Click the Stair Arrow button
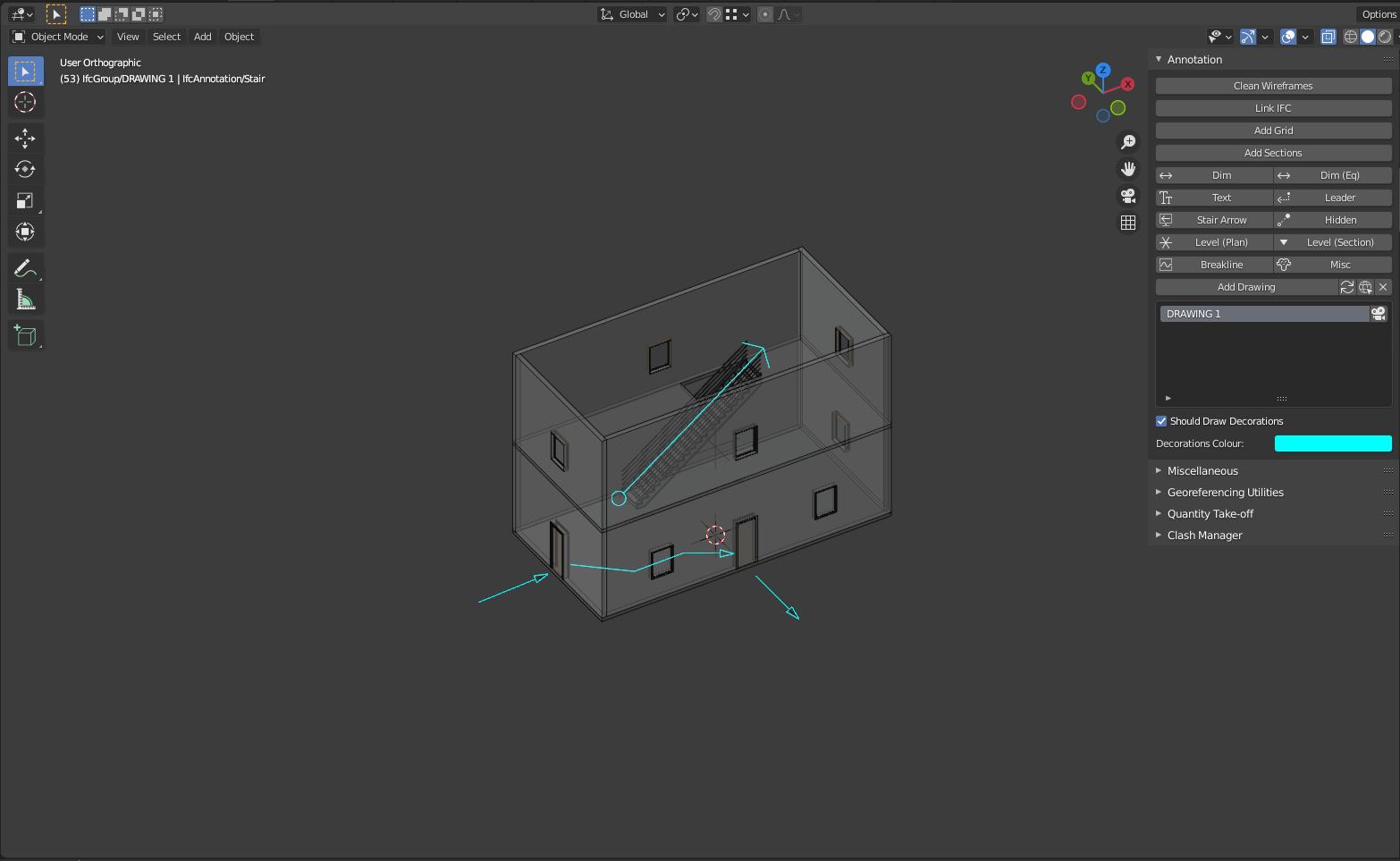The image size is (1400, 861). click(x=1214, y=220)
